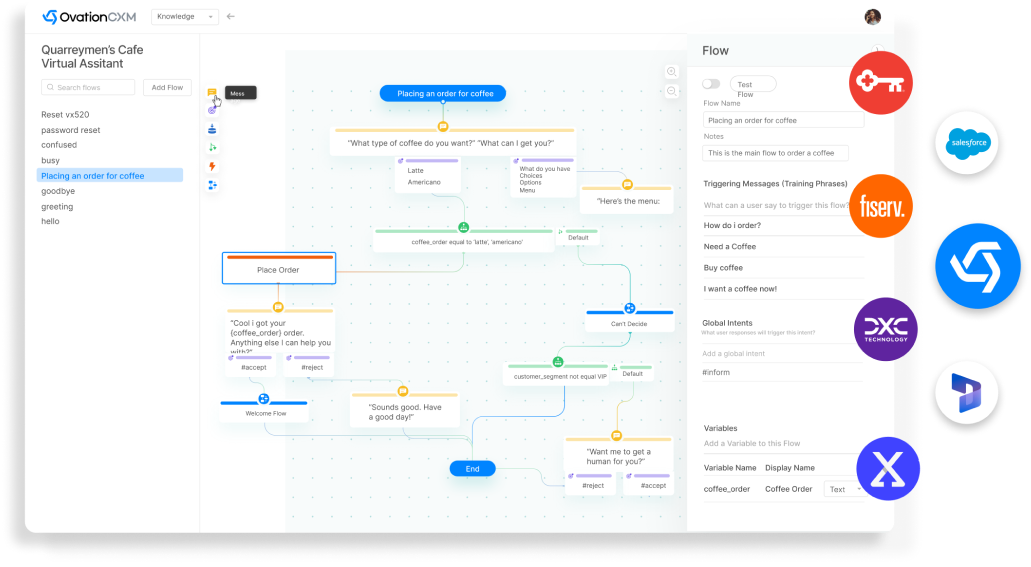This screenshot has width=1031, height=567.
Task: Select the "How do i order?" phrase
Action: point(732,226)
